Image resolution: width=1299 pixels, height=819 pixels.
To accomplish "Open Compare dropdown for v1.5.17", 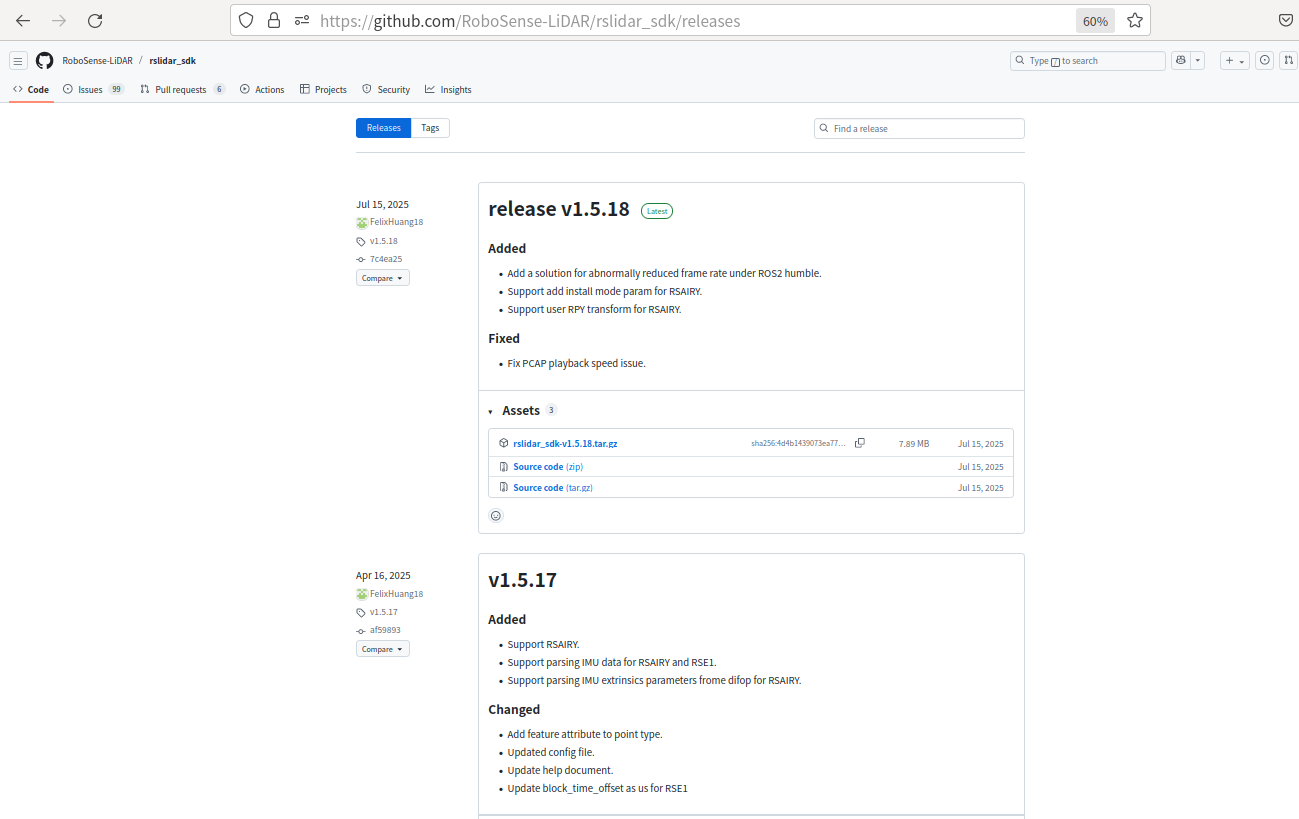I will click(x=383, y=649).
